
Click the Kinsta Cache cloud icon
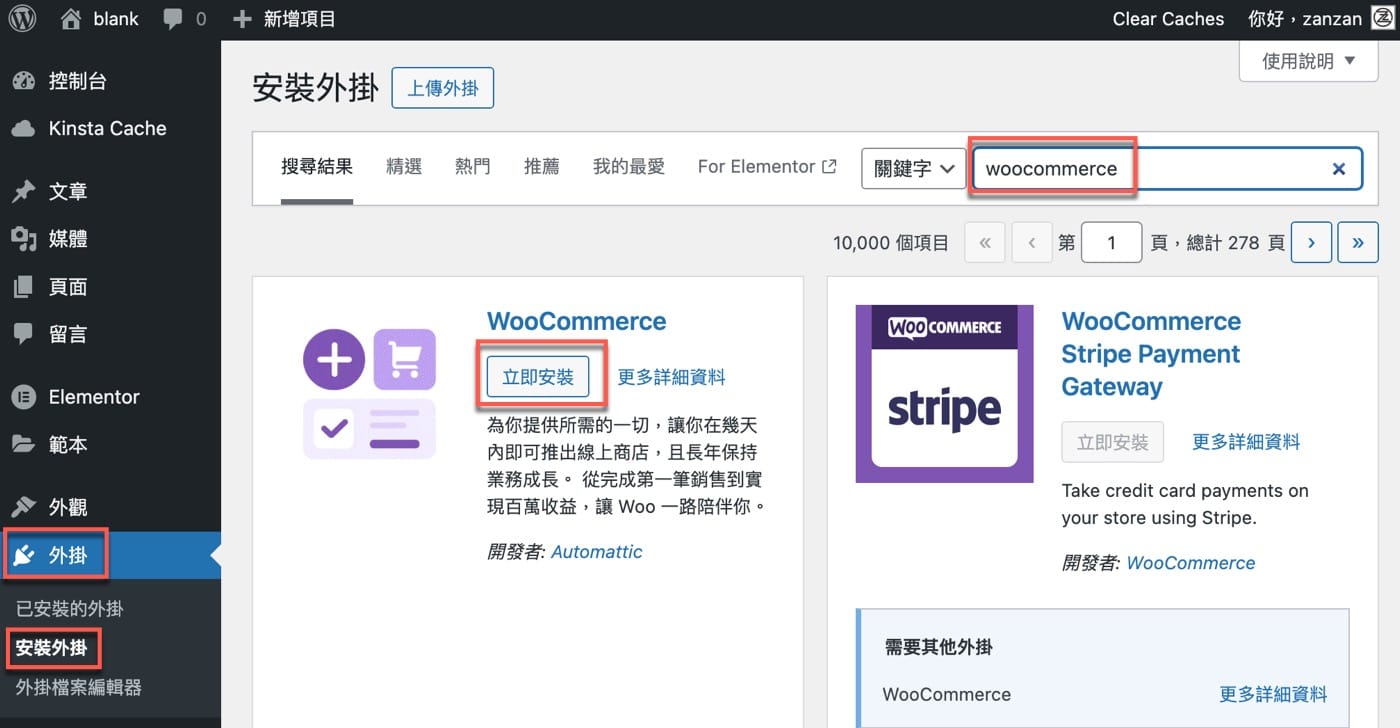24,128
